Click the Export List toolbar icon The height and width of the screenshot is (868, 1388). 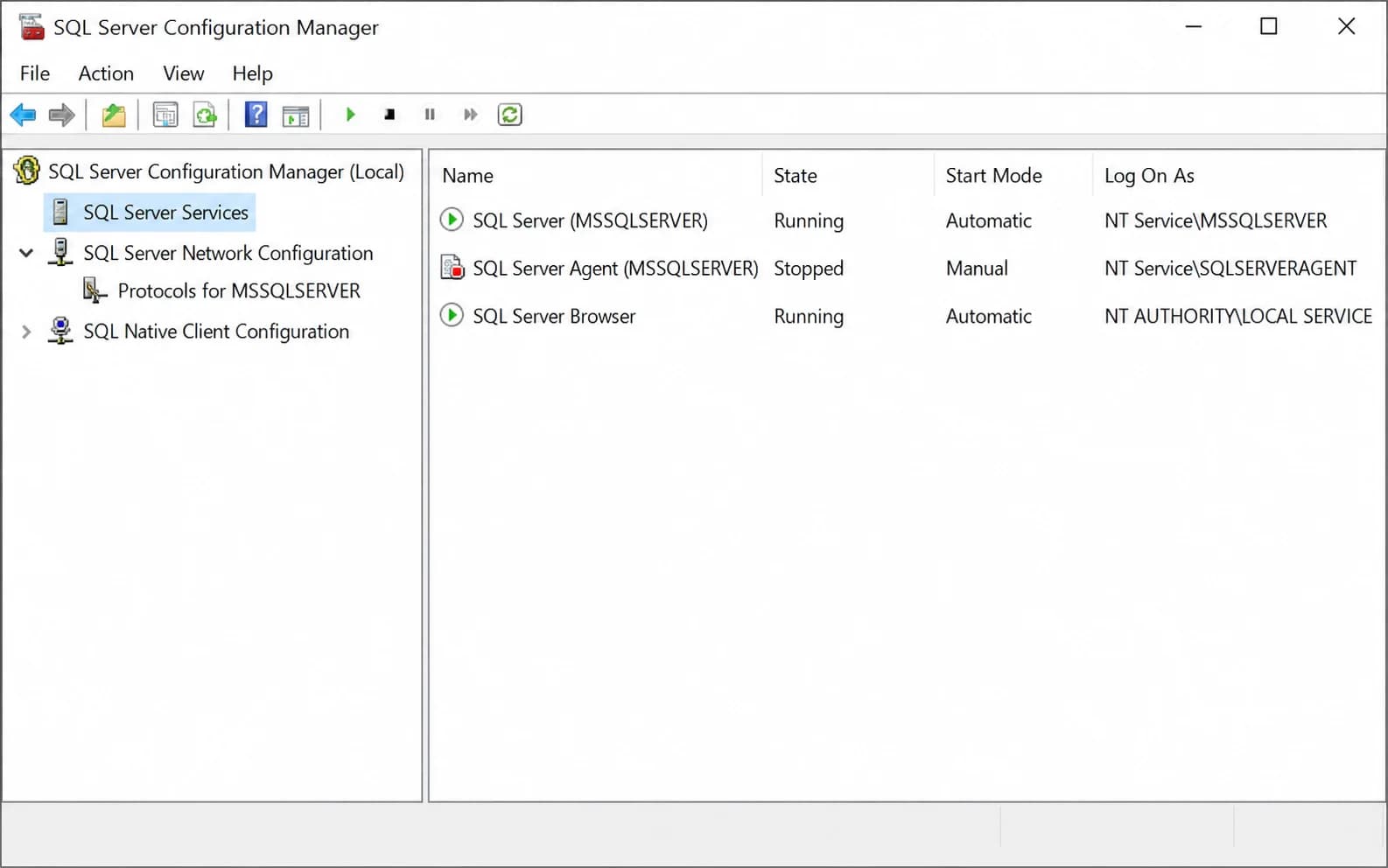coord(205,115)
